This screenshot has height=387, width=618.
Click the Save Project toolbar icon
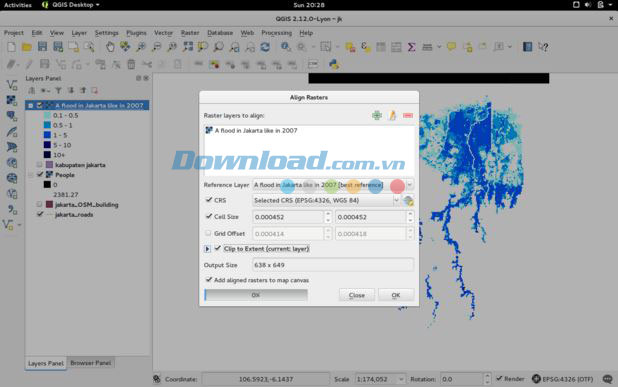42,47
